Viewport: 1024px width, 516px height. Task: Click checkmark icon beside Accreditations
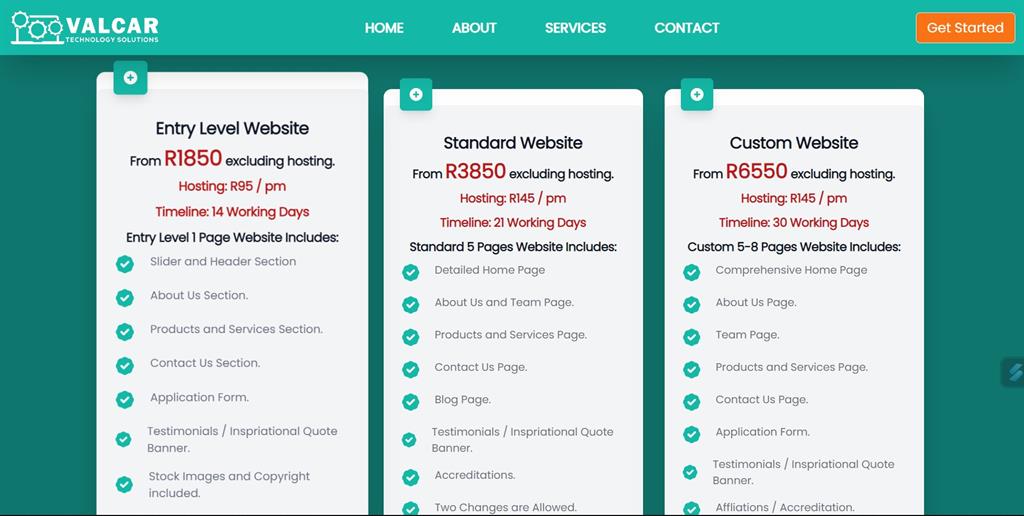point(410,477)
